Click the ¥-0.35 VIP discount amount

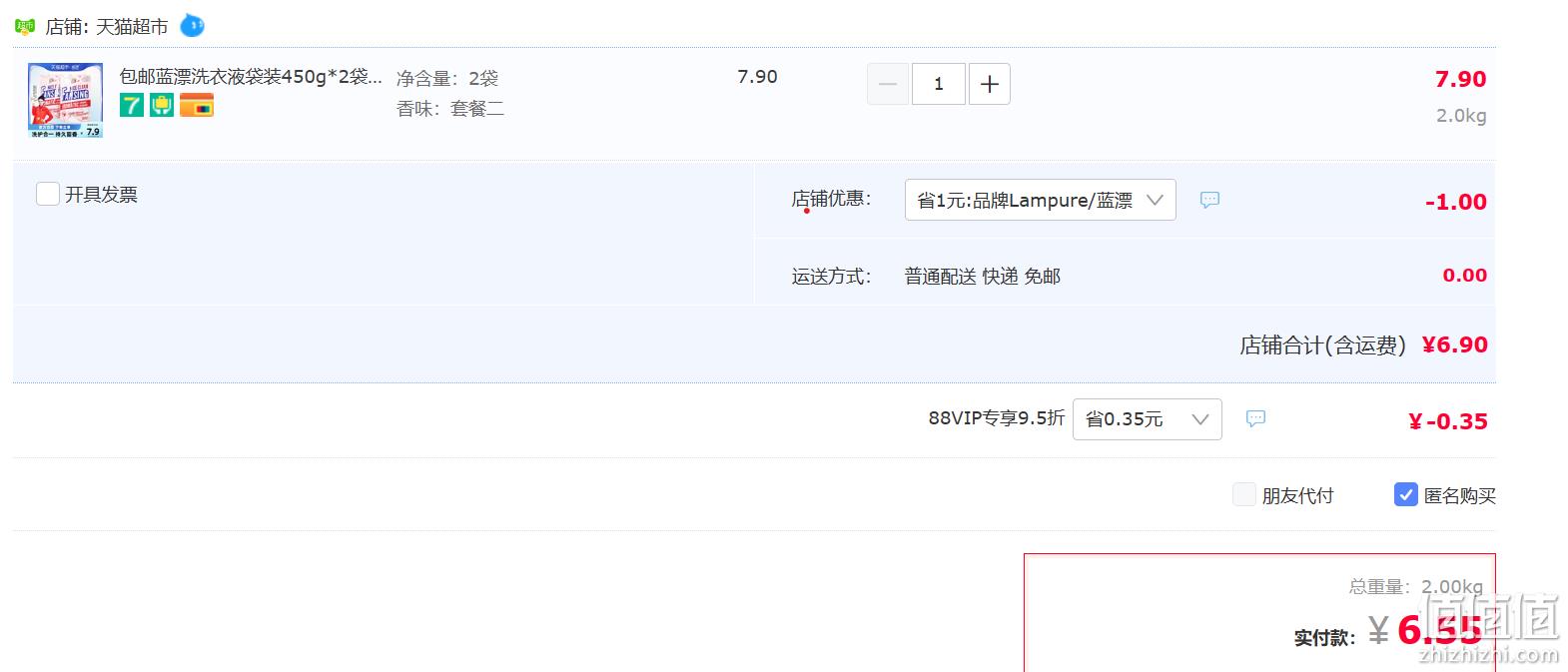coord(1448,421)
